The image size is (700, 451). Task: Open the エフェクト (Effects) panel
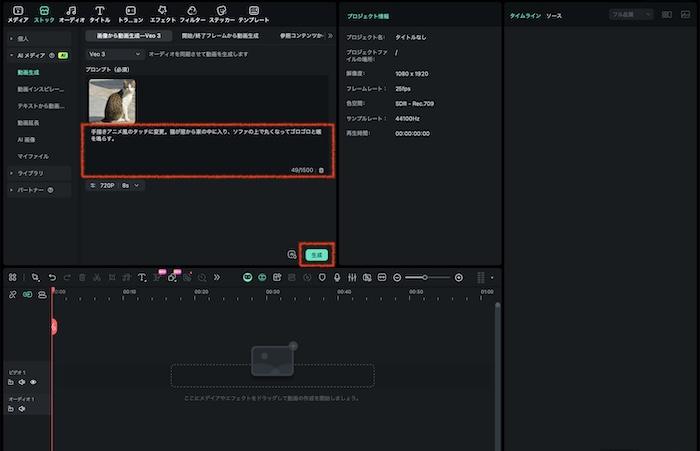point(162,13)
